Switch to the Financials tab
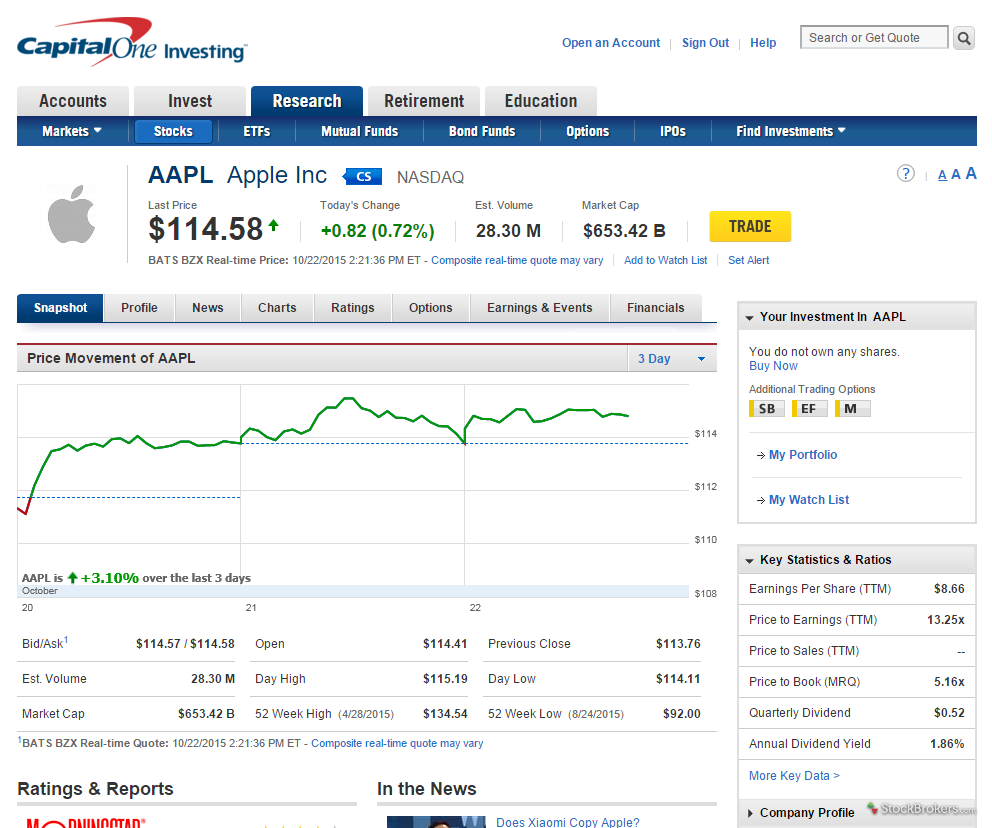The height and width of the screenshot is (828, 992). [x=655, y=308]
